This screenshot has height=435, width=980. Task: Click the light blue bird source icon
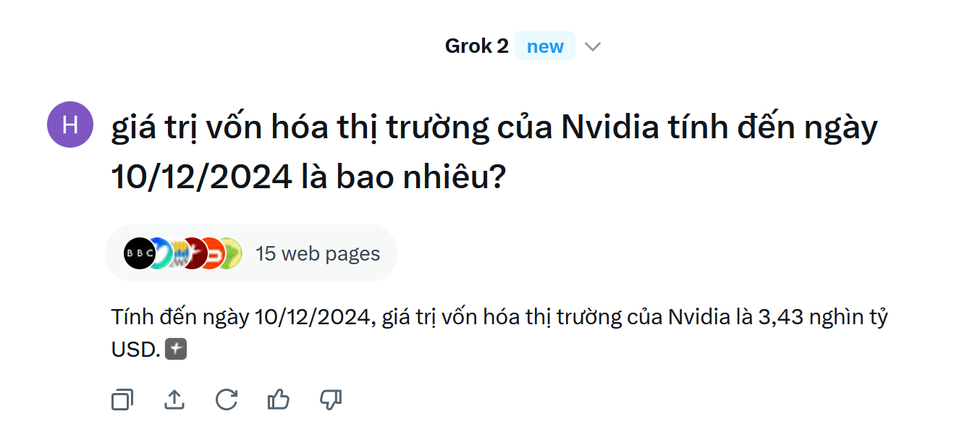160,253
